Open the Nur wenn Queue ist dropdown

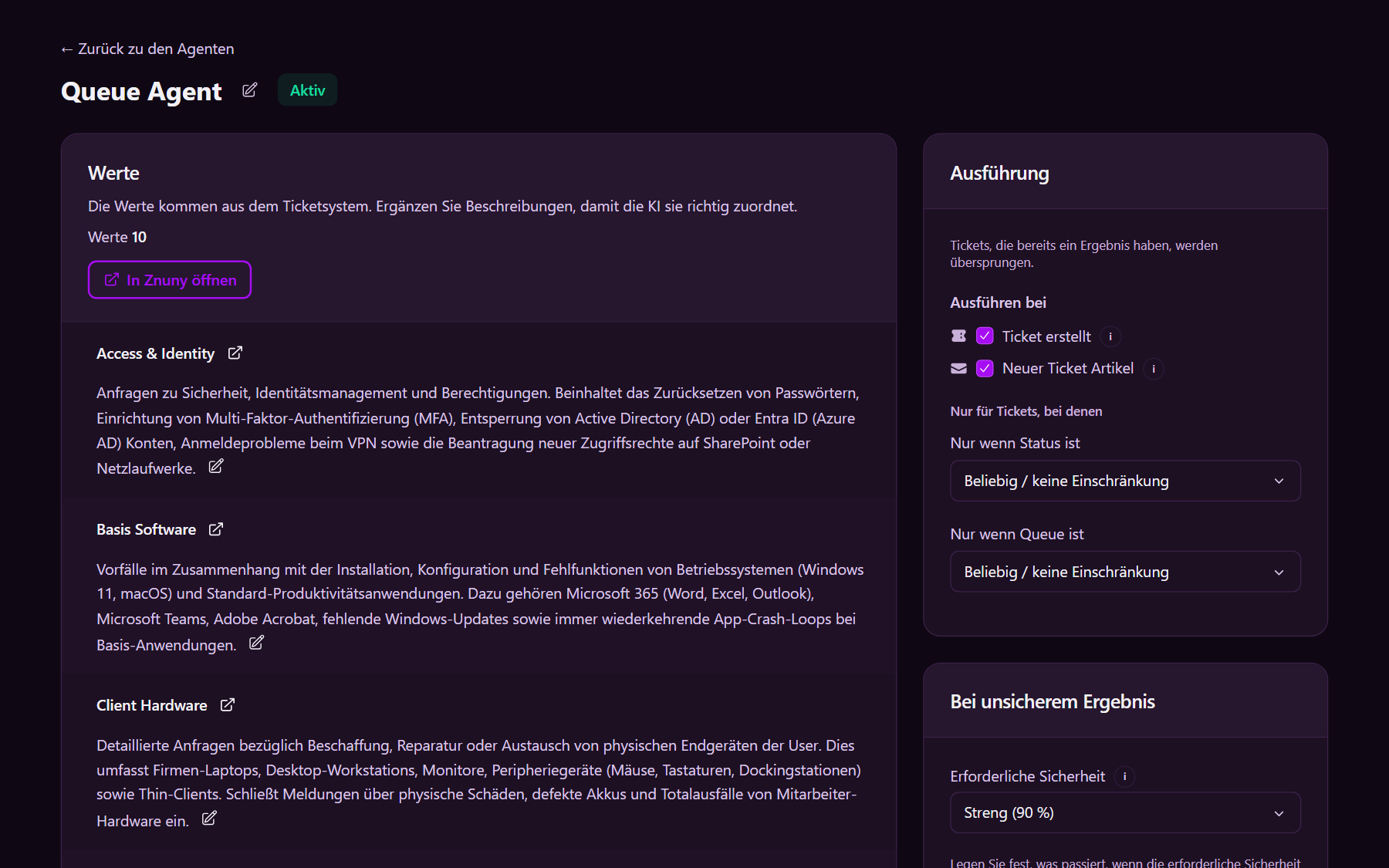pos(1125,572)
